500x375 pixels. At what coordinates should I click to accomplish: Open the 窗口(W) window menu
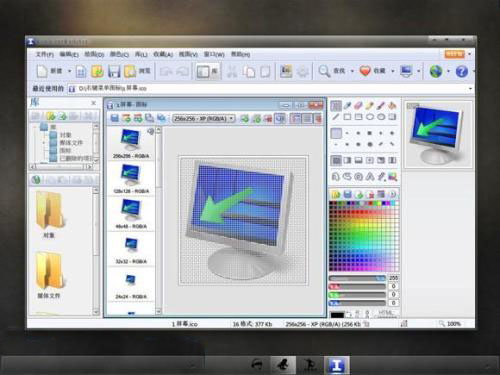click(x=214, y=54)
